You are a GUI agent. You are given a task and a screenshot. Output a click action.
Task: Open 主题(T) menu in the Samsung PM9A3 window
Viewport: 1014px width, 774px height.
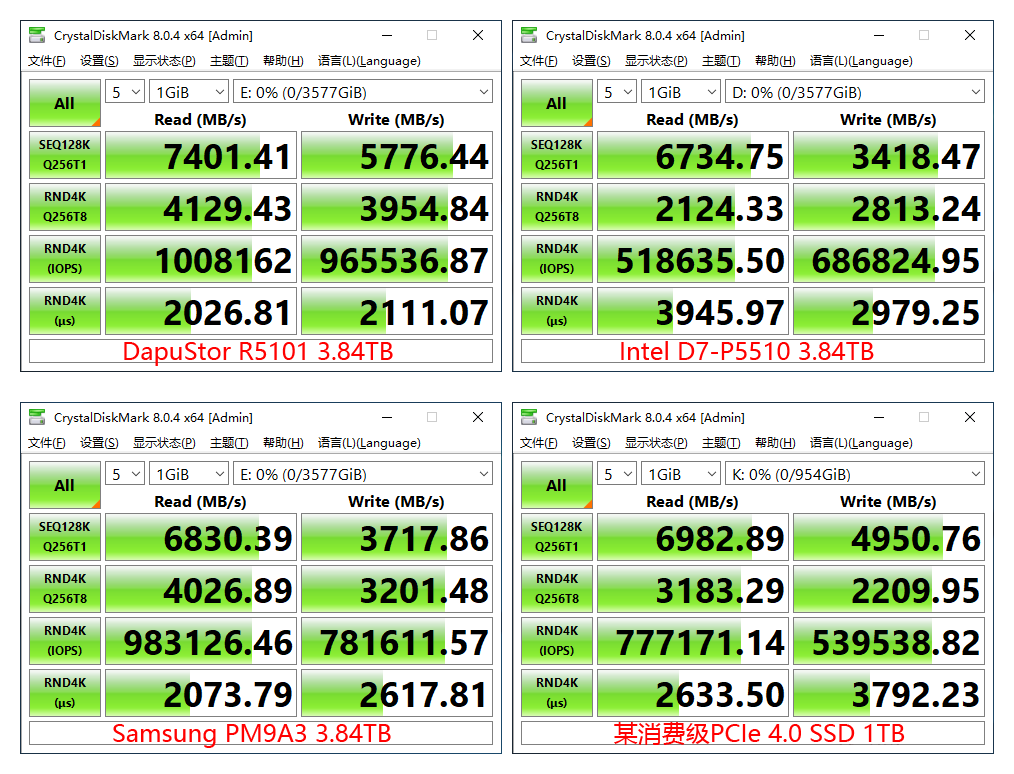click(229, 443)
